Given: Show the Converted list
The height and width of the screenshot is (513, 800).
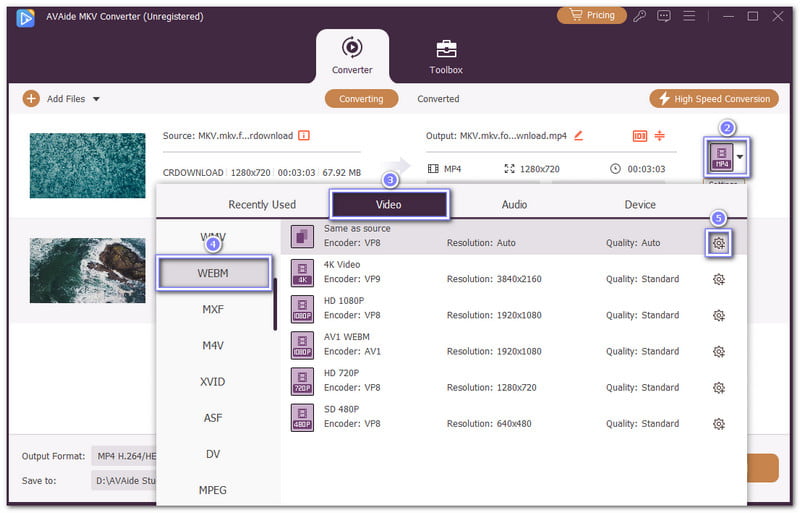Looking at the screenshot, I should (x=438, y=99).
